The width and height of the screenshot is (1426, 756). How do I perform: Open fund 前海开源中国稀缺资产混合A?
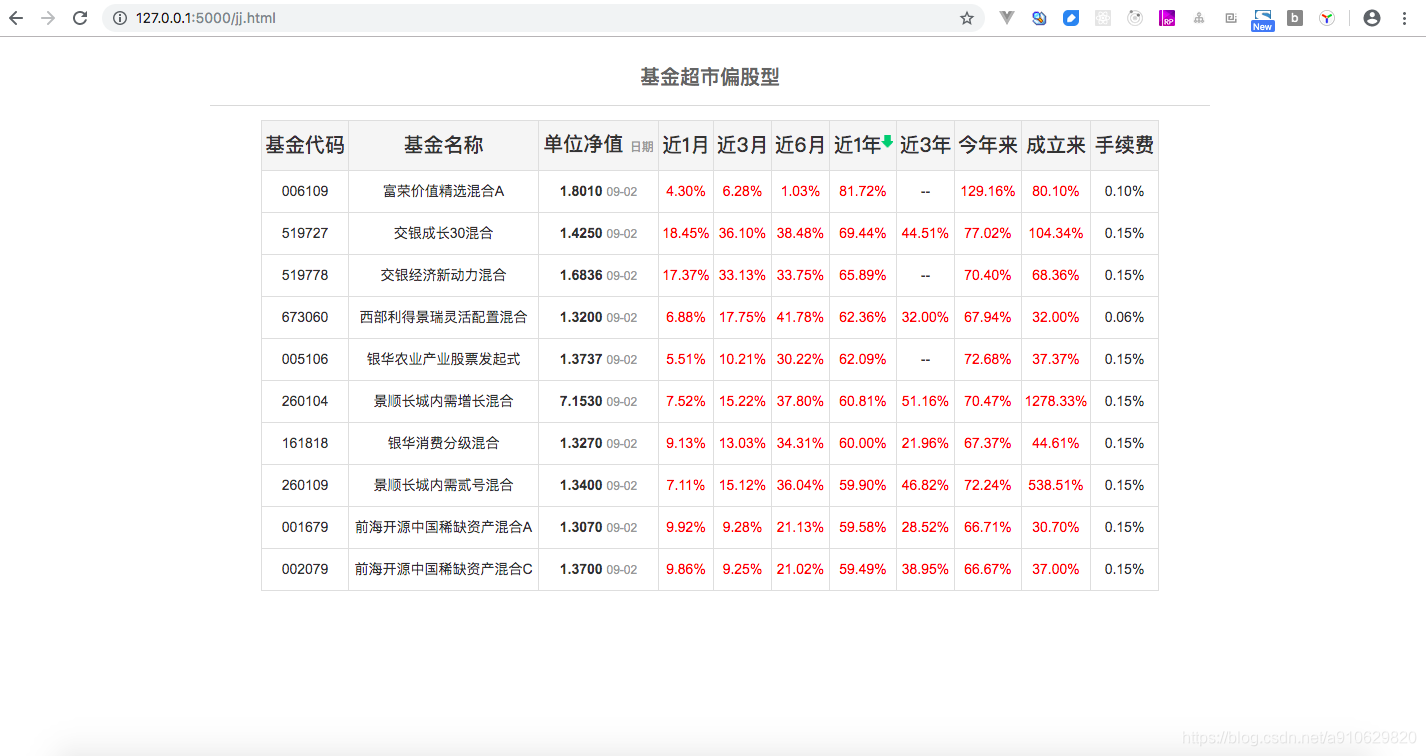(x=443, y=527)
